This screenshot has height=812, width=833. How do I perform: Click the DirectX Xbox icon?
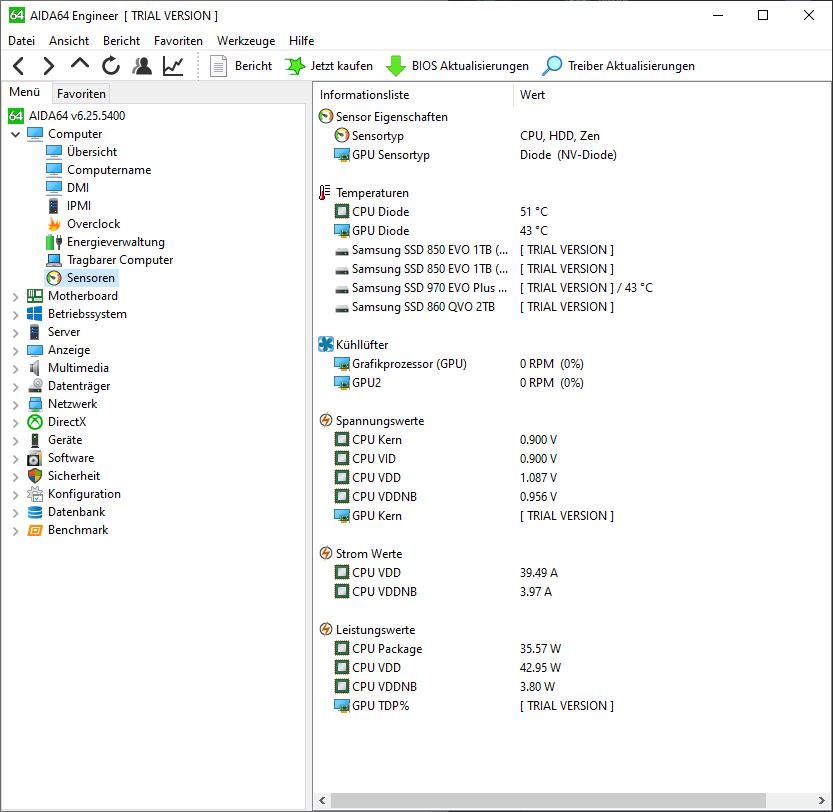click(x=35, y=422)
